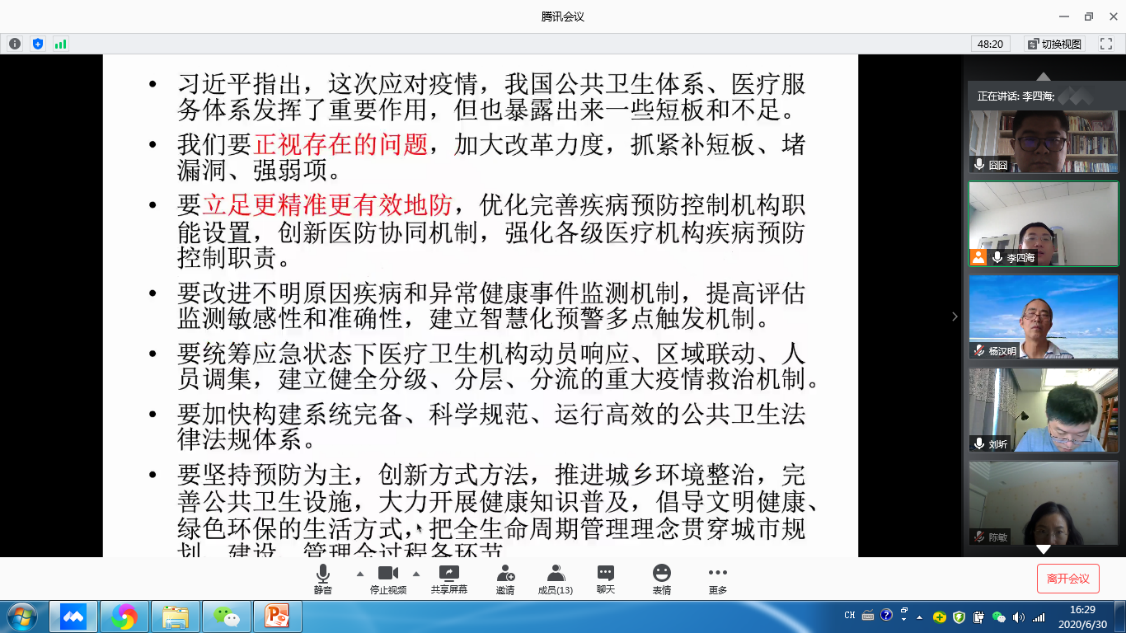Enter full screen mode icon
Image resolution: width=1126 pixels, height=633 pixels.
(x=1105, y=44)
